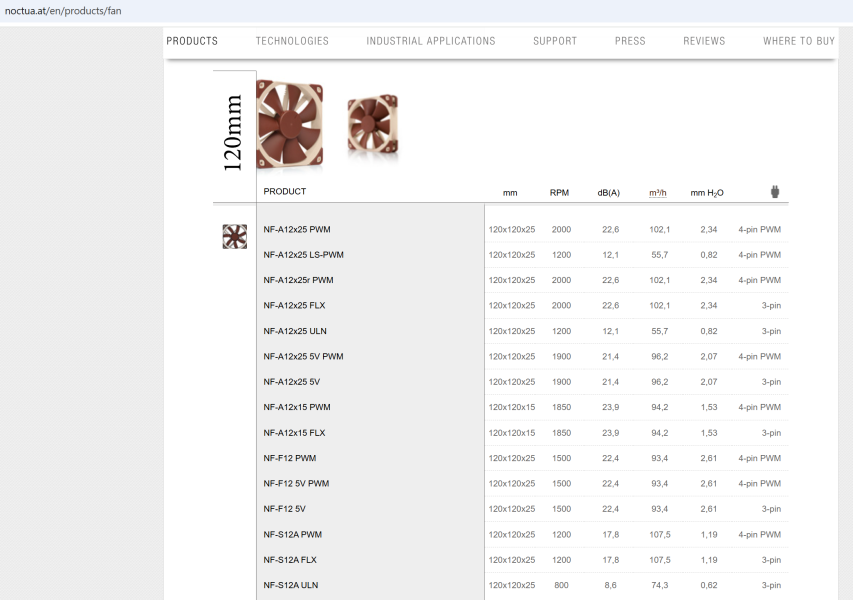
Task: Open the NF-A12x25 5V product page
Action: (x=292, y=382)
